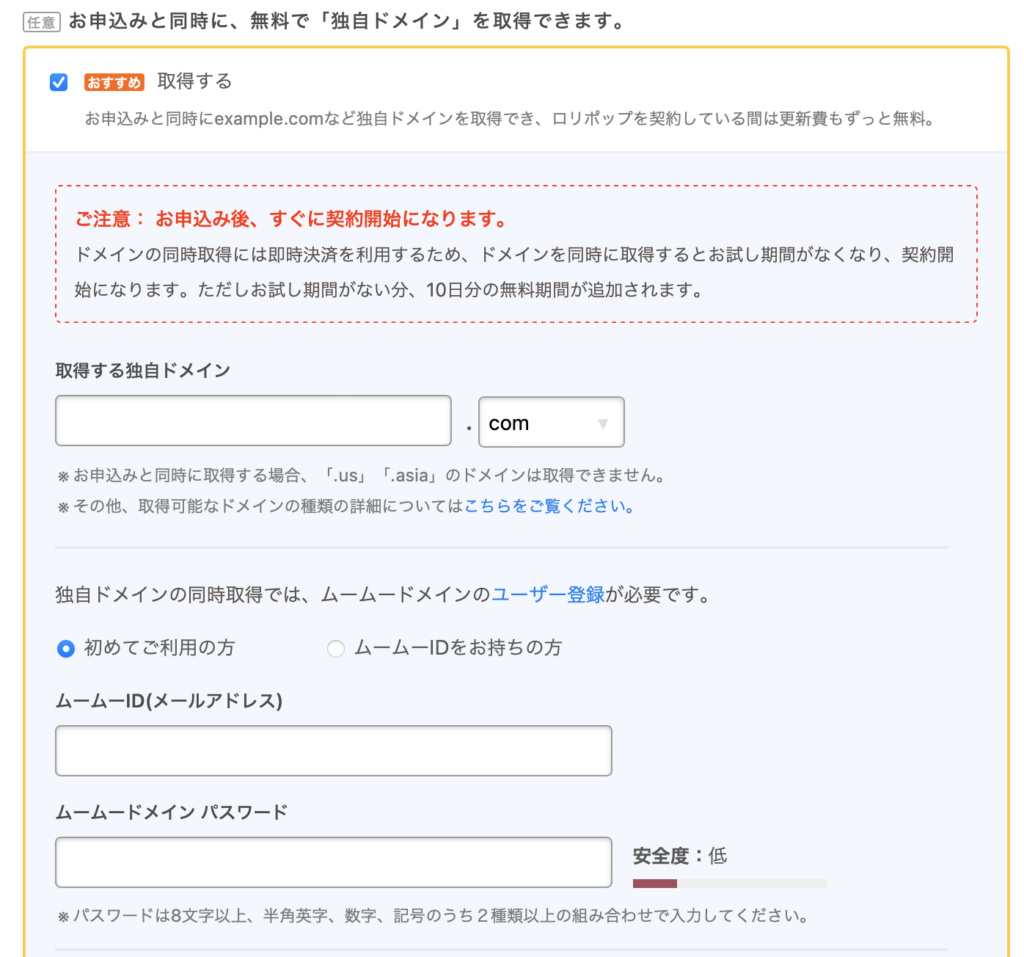The image size is (1024, 957).
Task: Click the 取得する独自ドメイン field label
Action: pyautogui.click(x=143, y=371)
